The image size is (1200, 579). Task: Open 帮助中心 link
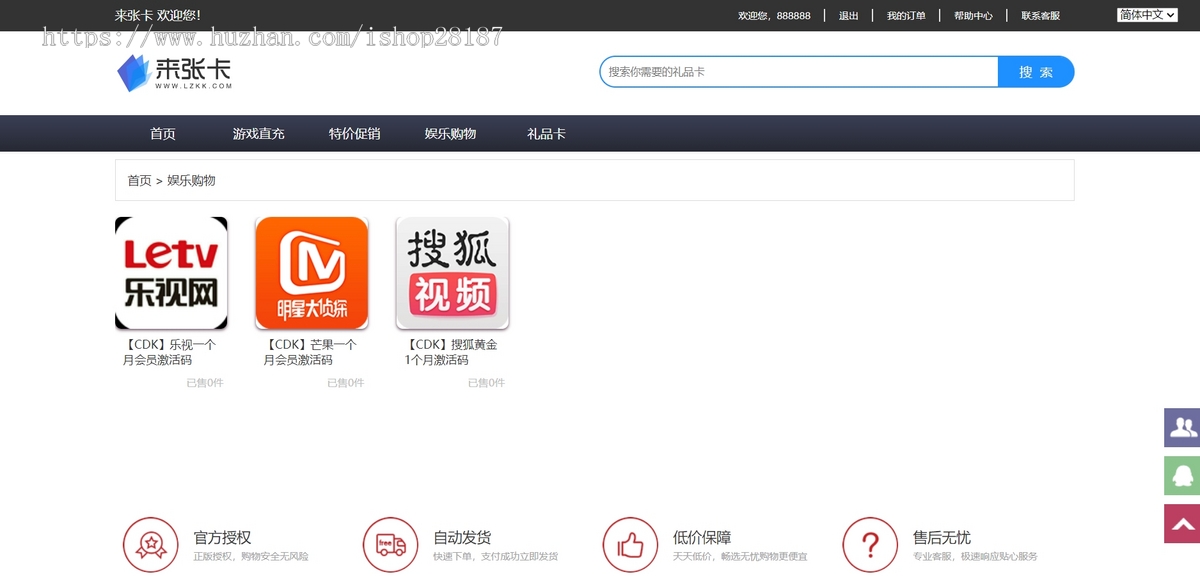[974, 16]
